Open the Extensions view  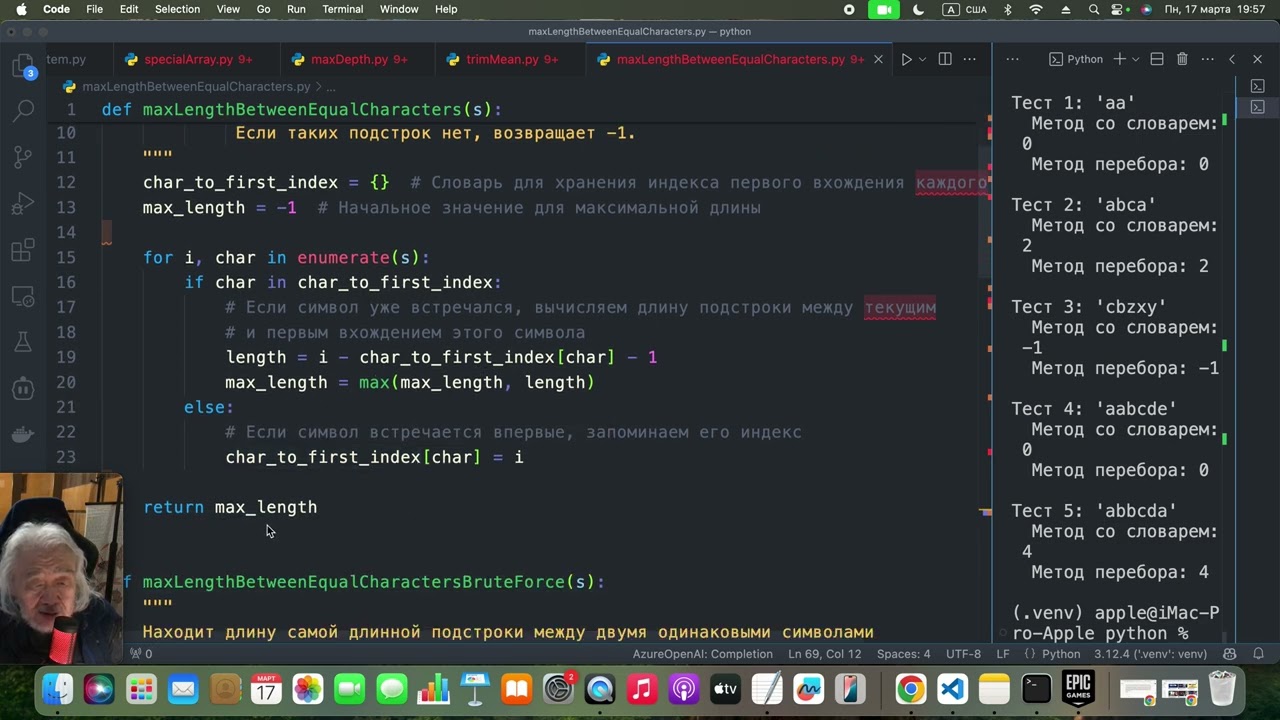pos(23,250)
